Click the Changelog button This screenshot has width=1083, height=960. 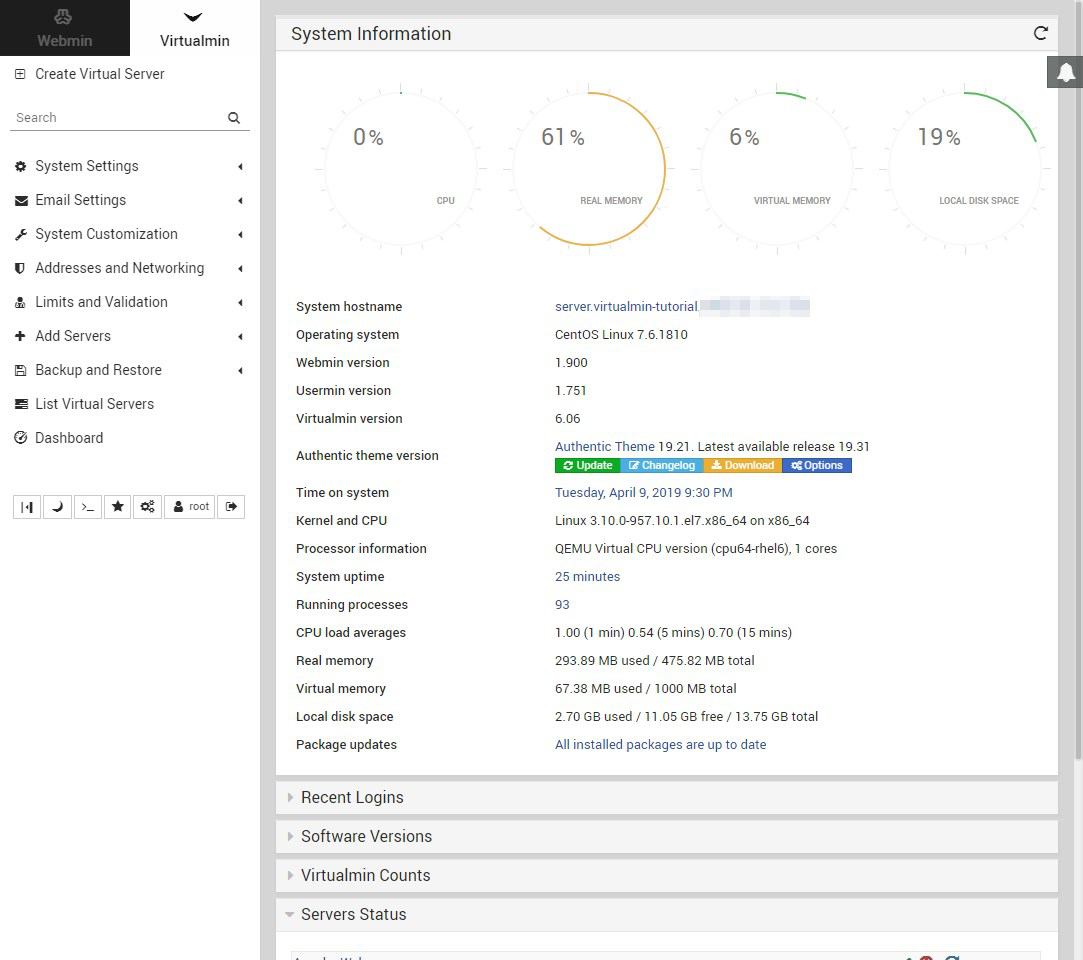(x=662, y=465)
